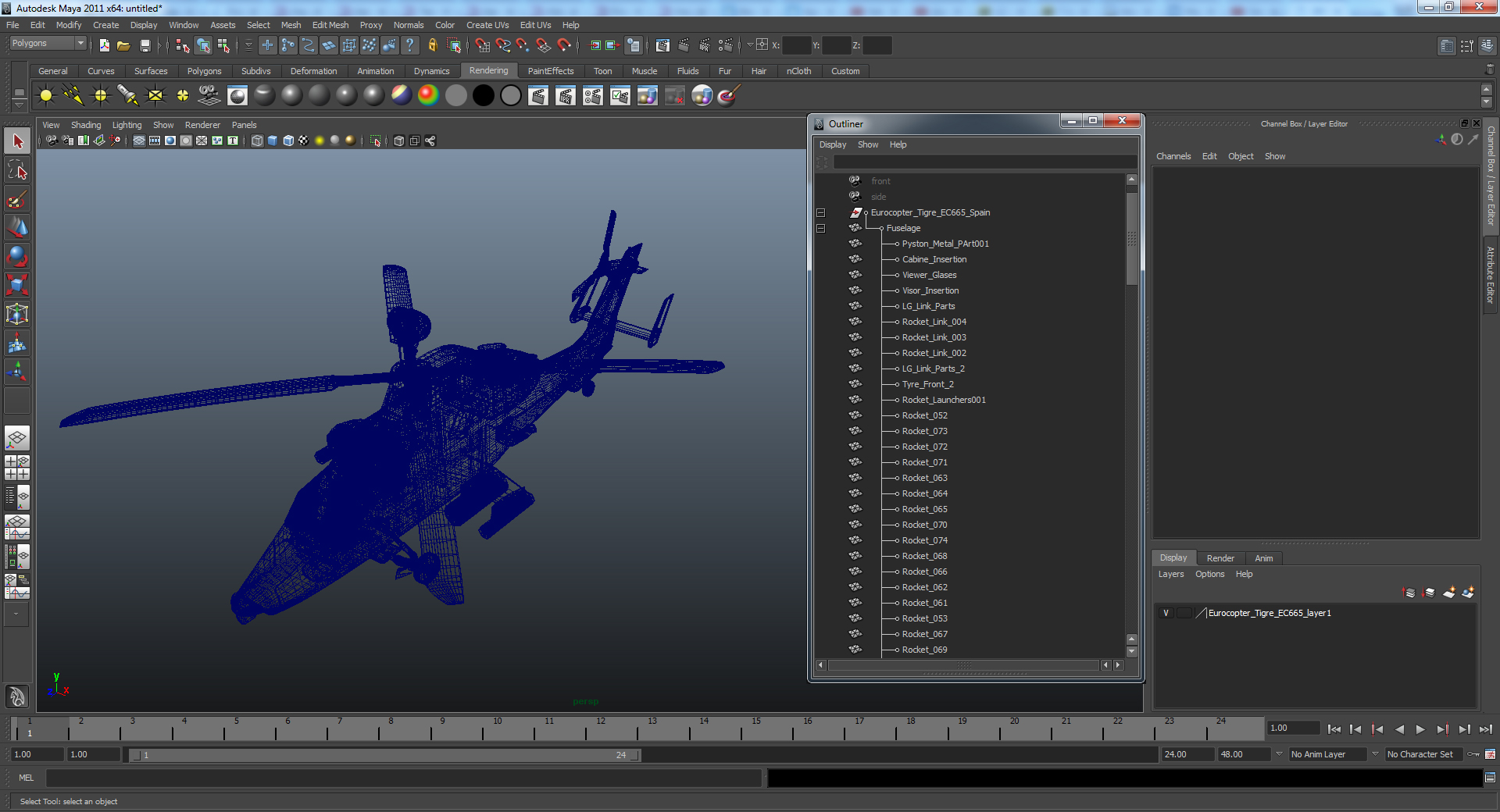Click the Outliner vertical scrollbar

click(1131, 239)
